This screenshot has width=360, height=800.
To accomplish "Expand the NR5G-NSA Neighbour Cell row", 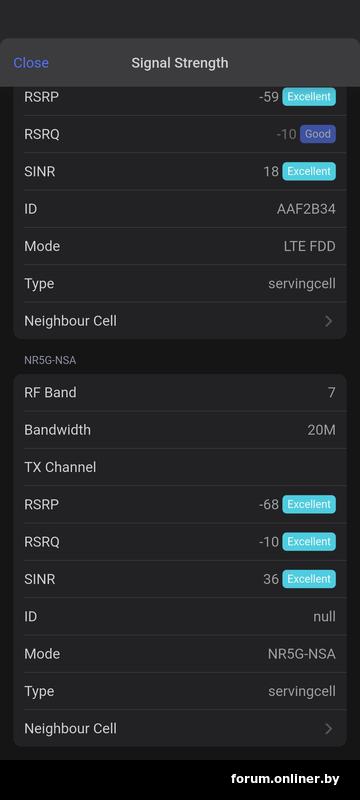I will [x=180, y=729].
